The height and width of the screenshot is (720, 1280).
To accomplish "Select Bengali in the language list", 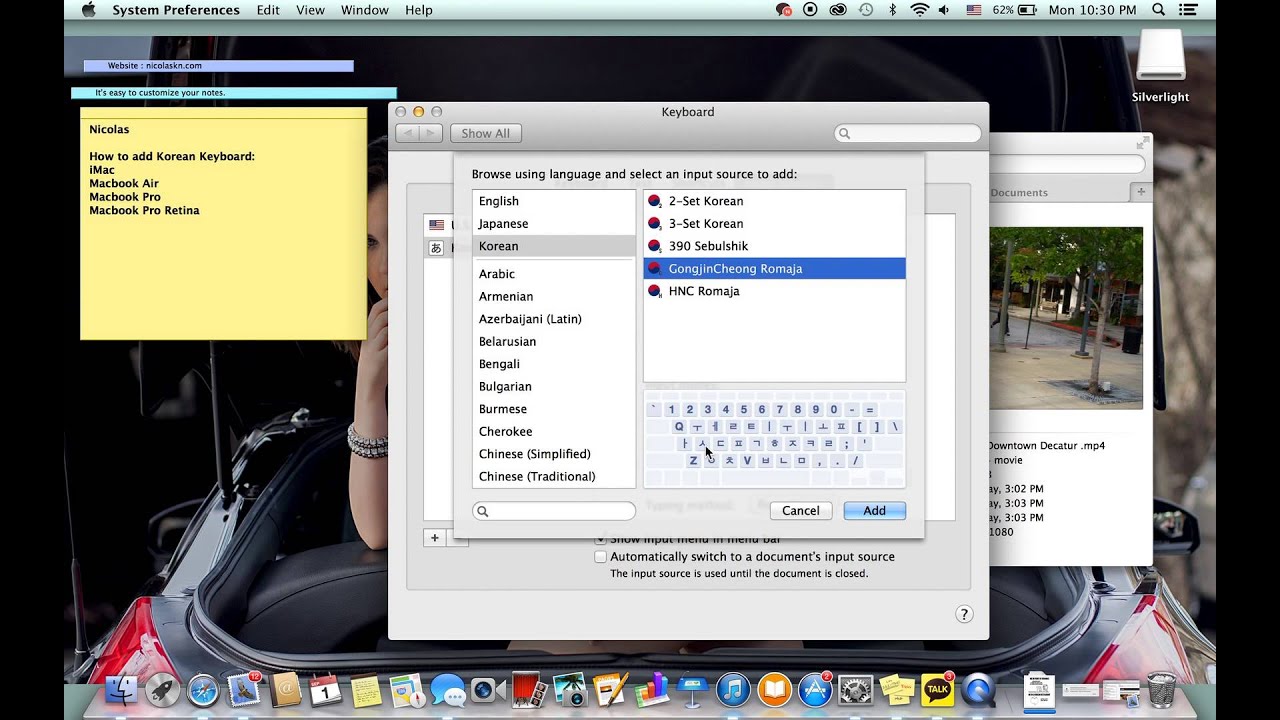I will [x=554, y=364].
